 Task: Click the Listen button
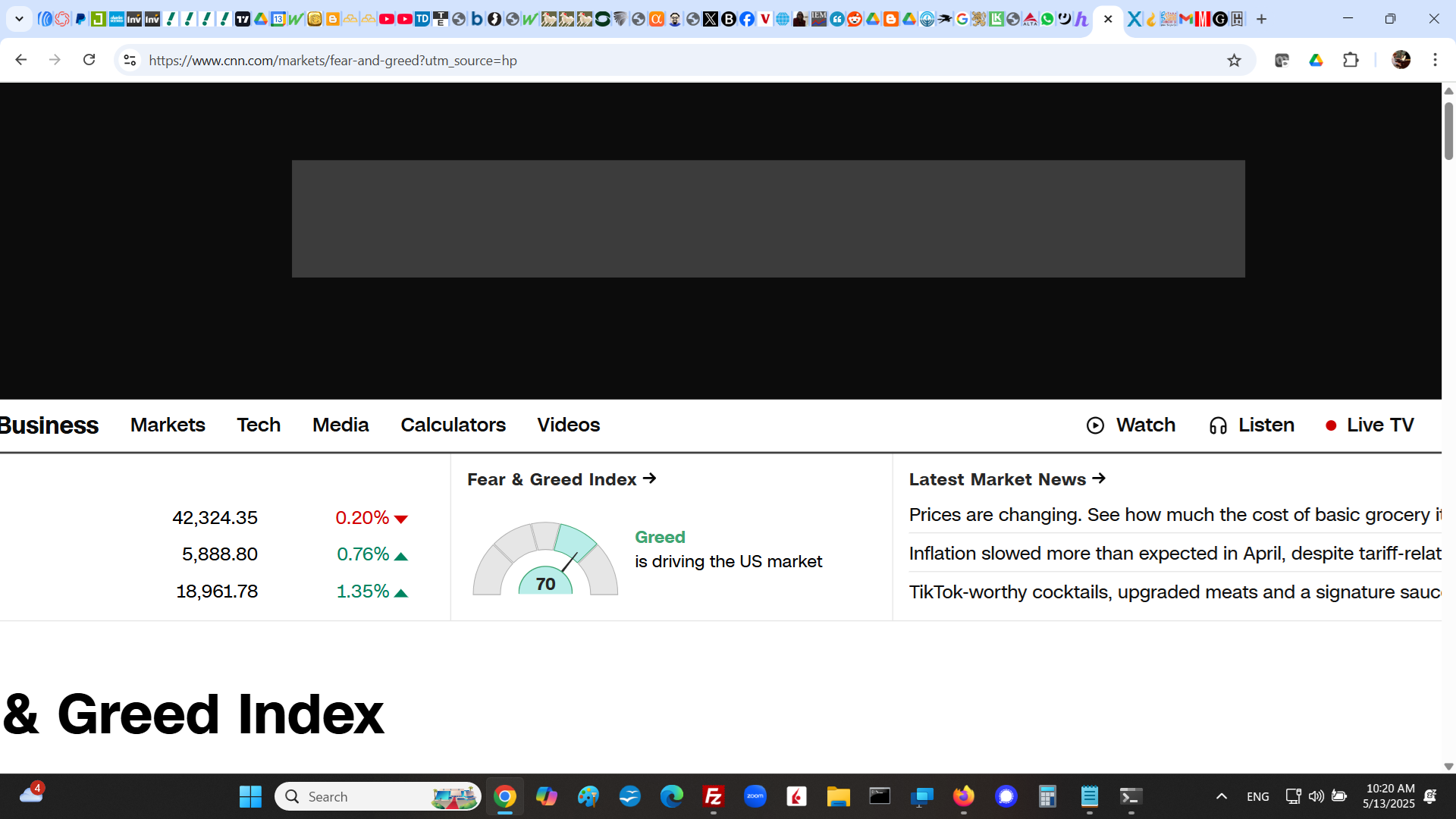pos(1251,425)
